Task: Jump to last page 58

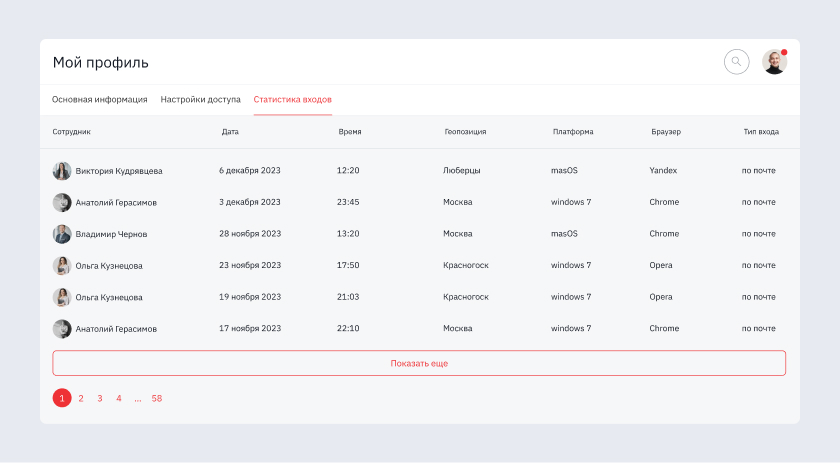Action: pos(157,398)
